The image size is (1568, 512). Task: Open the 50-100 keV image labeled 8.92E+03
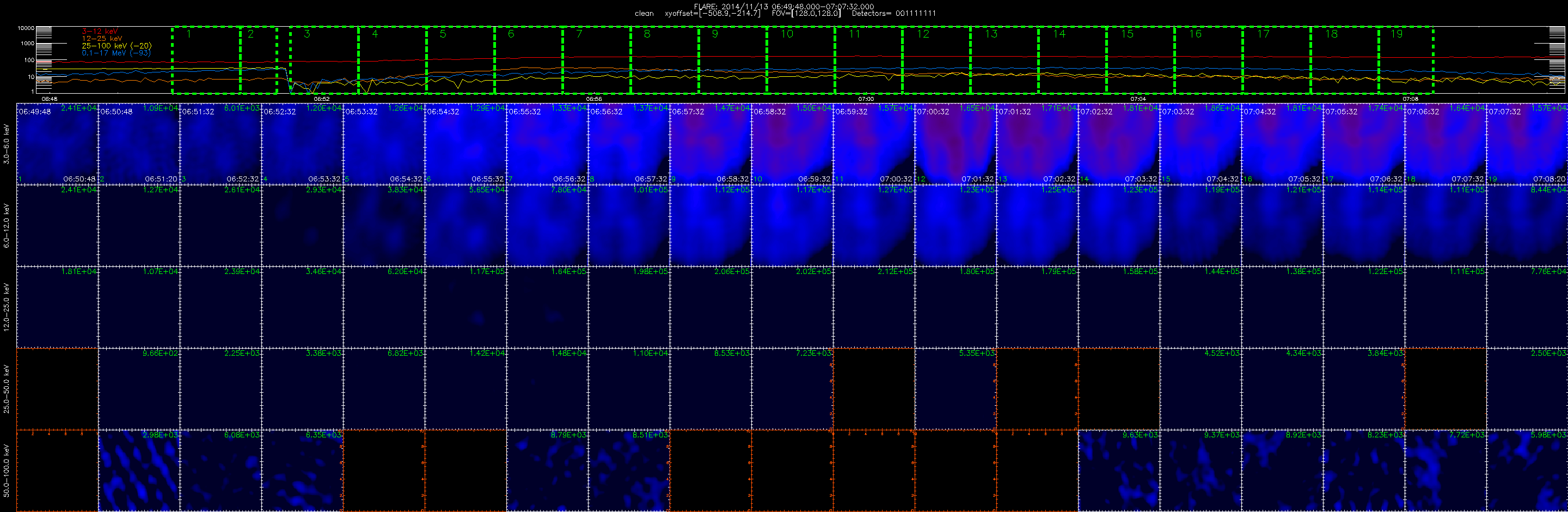pyautogui.click(x=1282, y=471)
